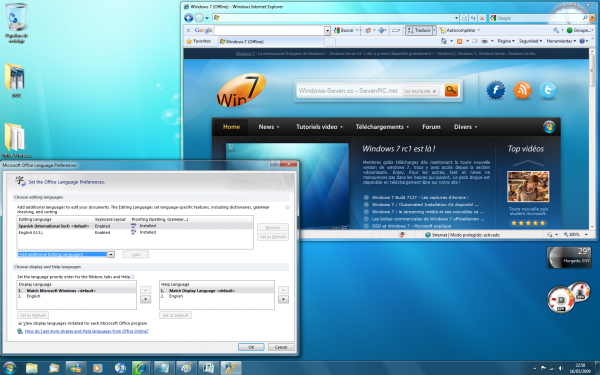
Task: Click the orange website search button
Action: pos(451,91)
